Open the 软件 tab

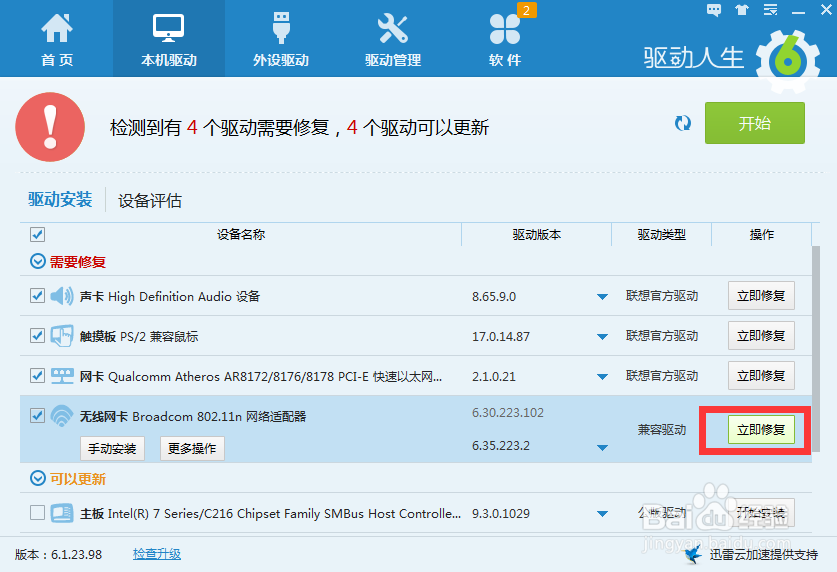(505, 39)
